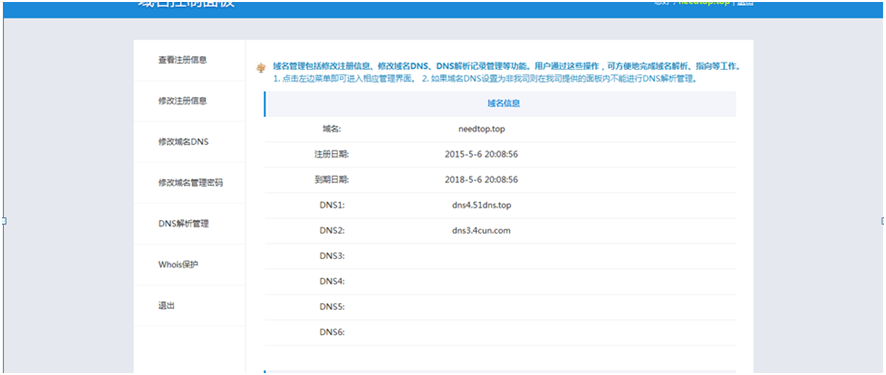Click the DNS6: label

[332, 332]
